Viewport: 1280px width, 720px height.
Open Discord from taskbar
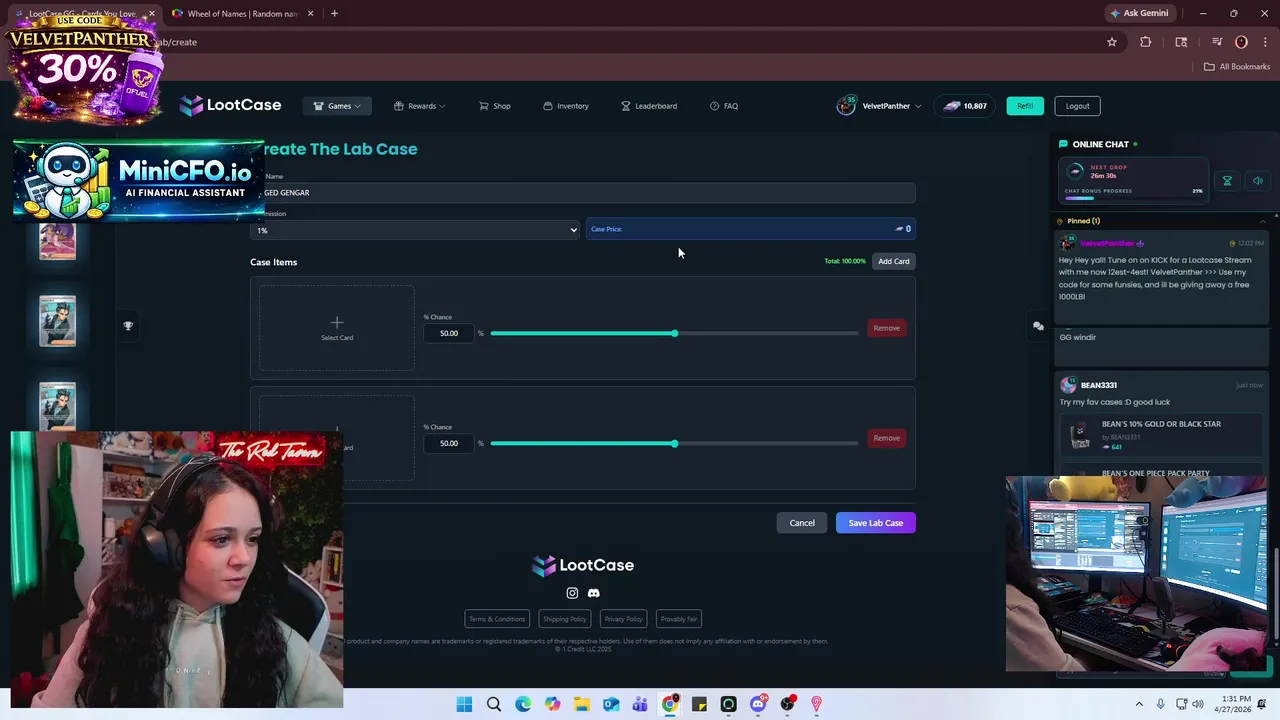coord(758,705)
